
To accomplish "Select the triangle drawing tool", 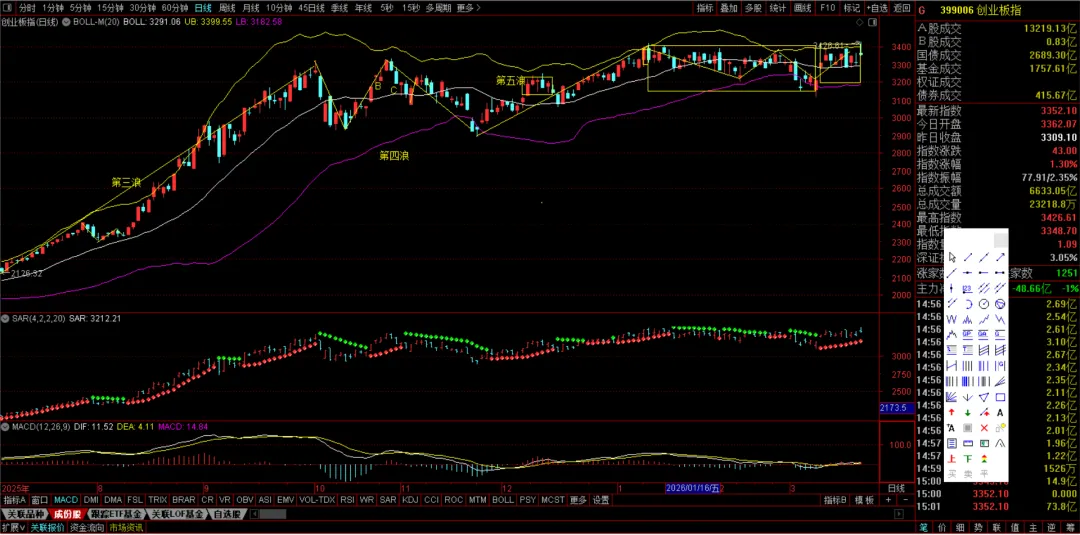I will tap(984, 397).
